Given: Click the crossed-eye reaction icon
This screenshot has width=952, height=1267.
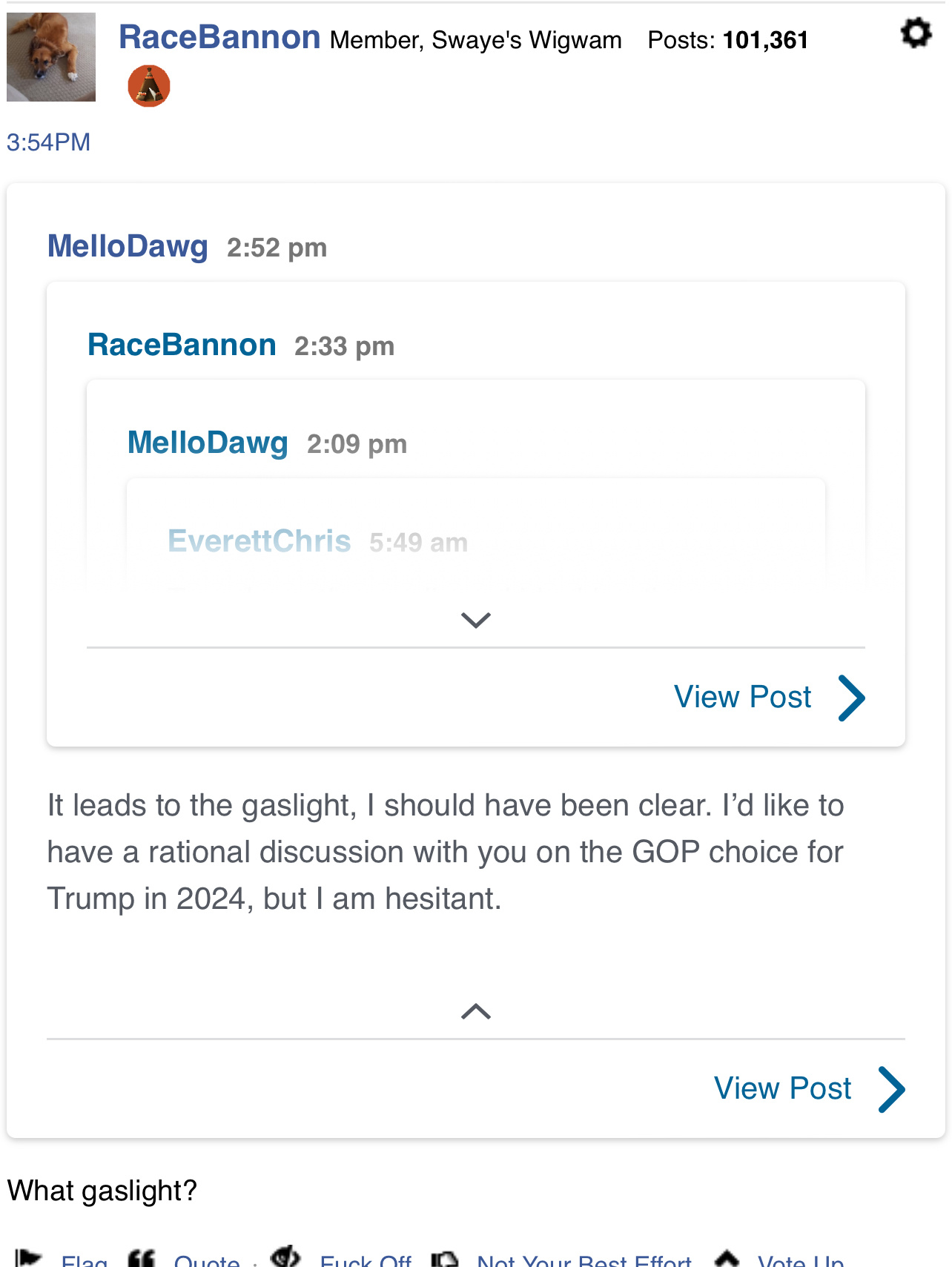Looking at the screenshot, I should point(285,1257).
